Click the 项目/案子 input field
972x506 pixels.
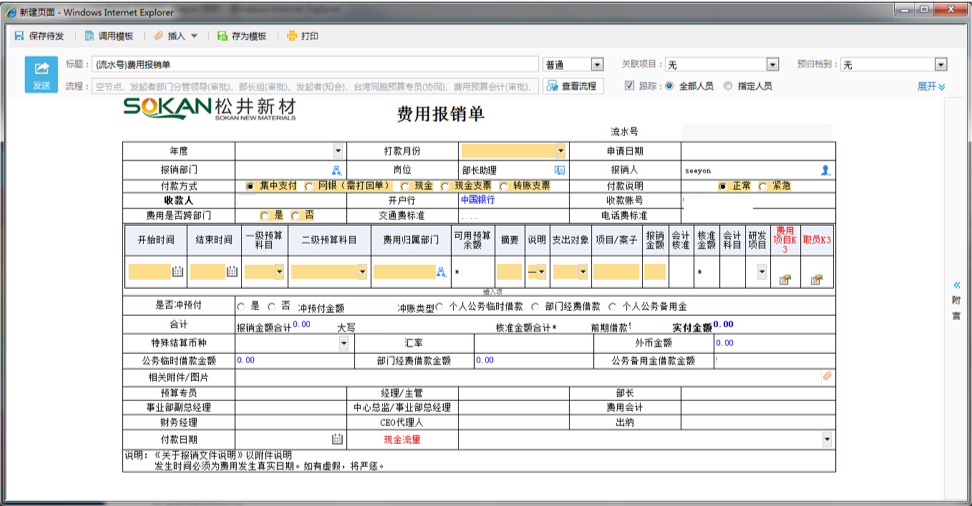click(616, 272)
